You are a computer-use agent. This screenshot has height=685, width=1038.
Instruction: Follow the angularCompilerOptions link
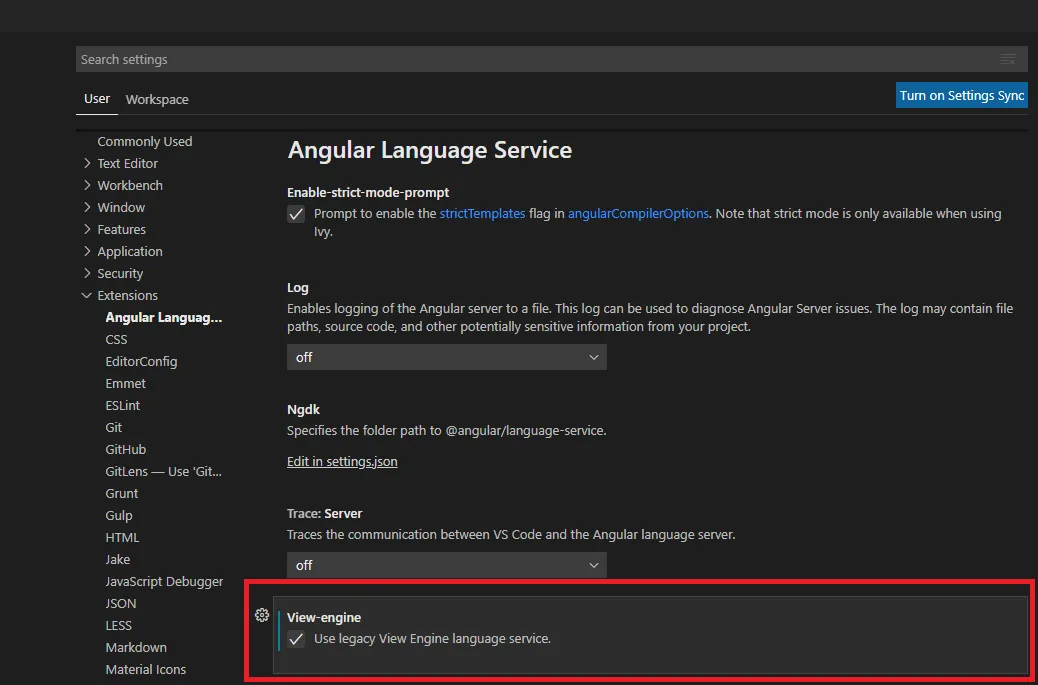click(638, 214)
